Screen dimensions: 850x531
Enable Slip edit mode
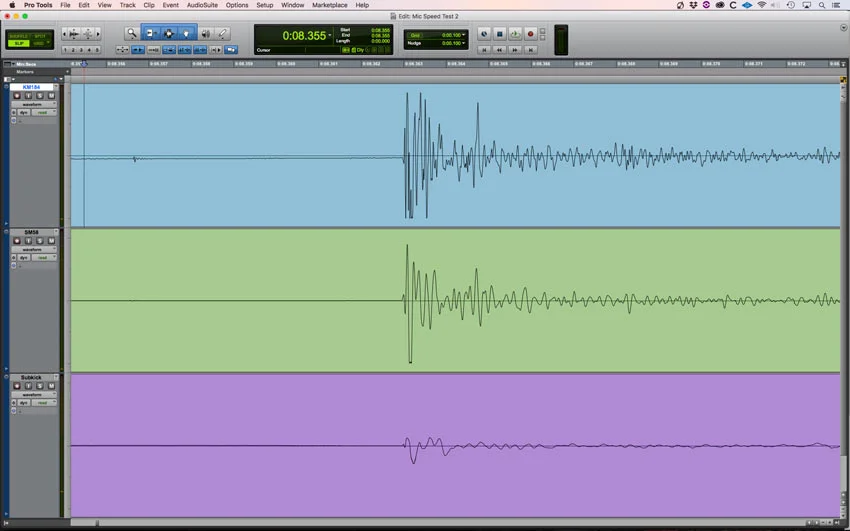pyautogui.click(x=19, y=43)
